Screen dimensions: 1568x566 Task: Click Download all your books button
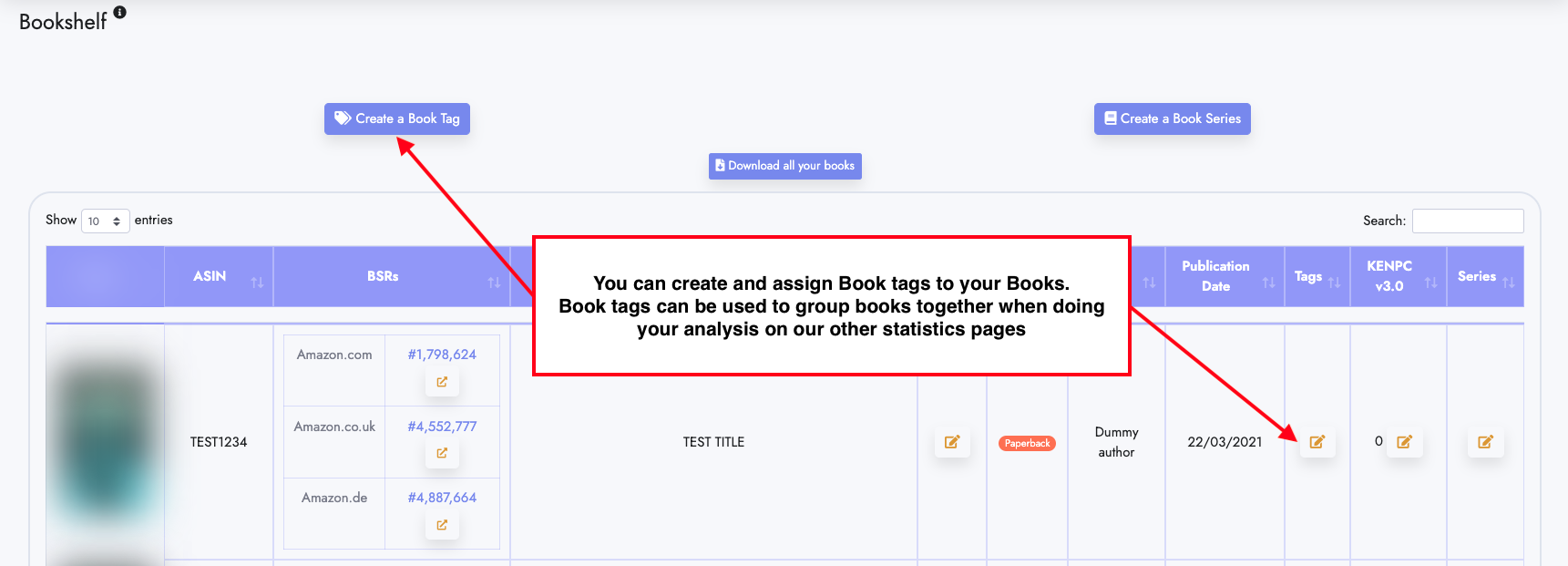coord(785,166)
